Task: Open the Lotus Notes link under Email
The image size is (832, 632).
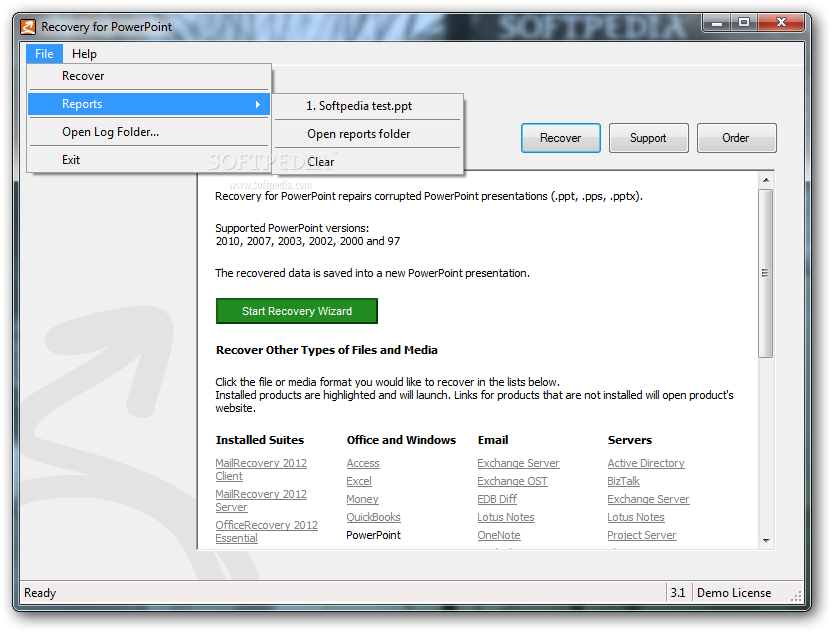Action: point(506,517)
